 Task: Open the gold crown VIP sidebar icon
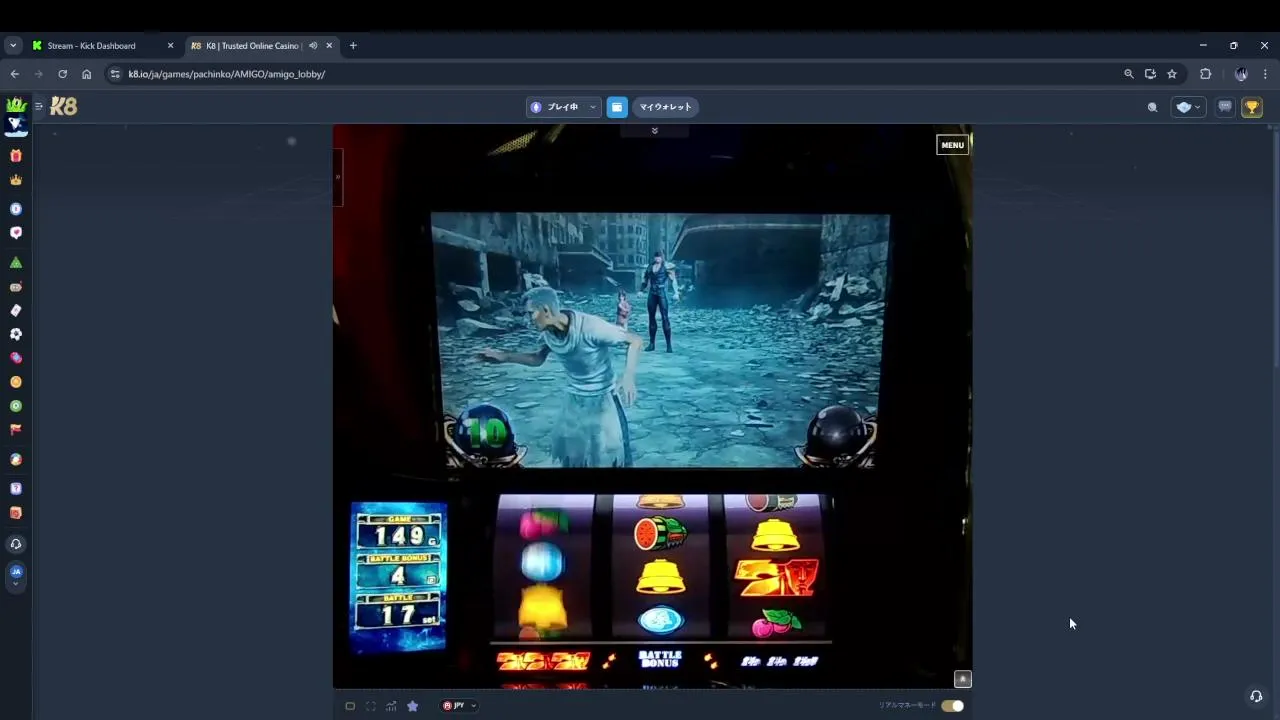click(x=16, y=180)
